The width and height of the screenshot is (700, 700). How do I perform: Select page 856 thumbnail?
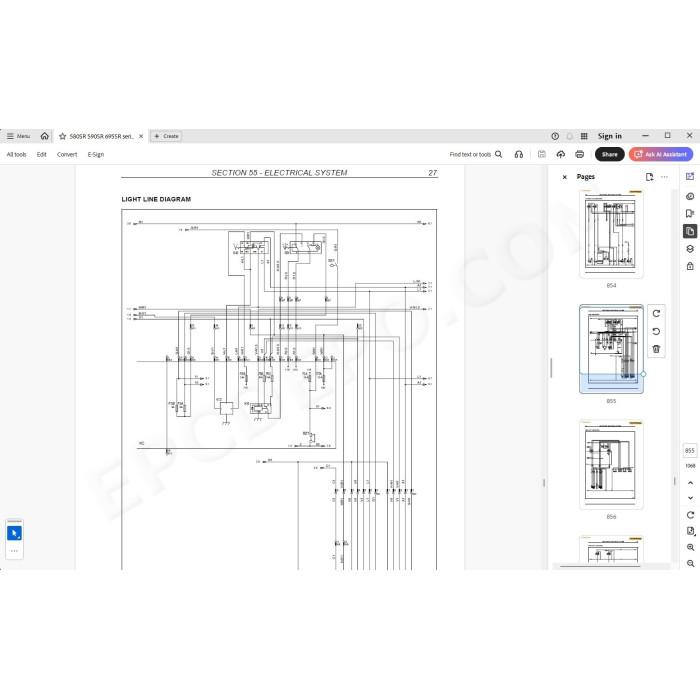point(611,465)
